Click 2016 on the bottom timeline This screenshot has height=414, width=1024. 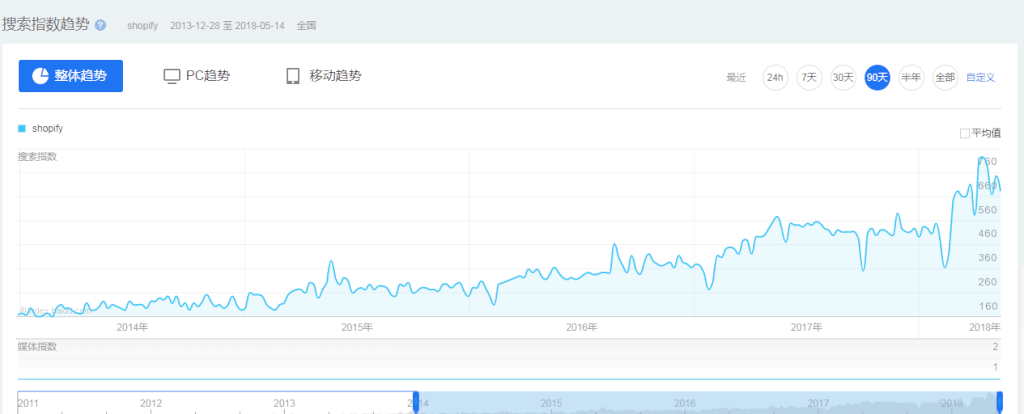[x=684, y=403]
